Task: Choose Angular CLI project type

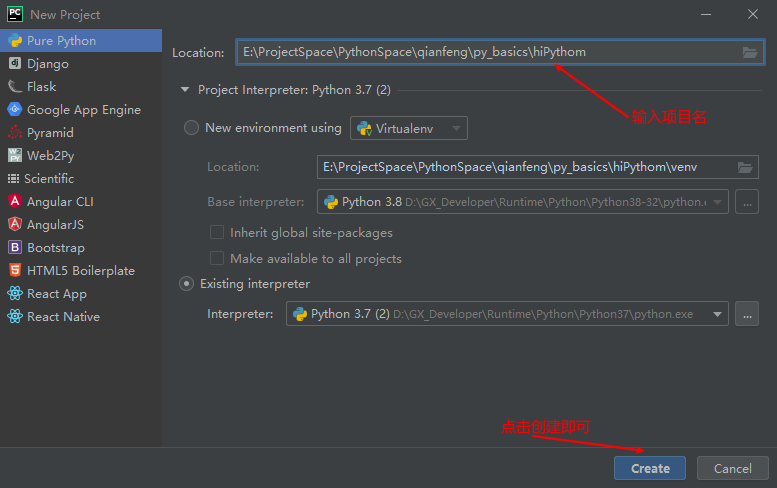Action: click(81, 201)
